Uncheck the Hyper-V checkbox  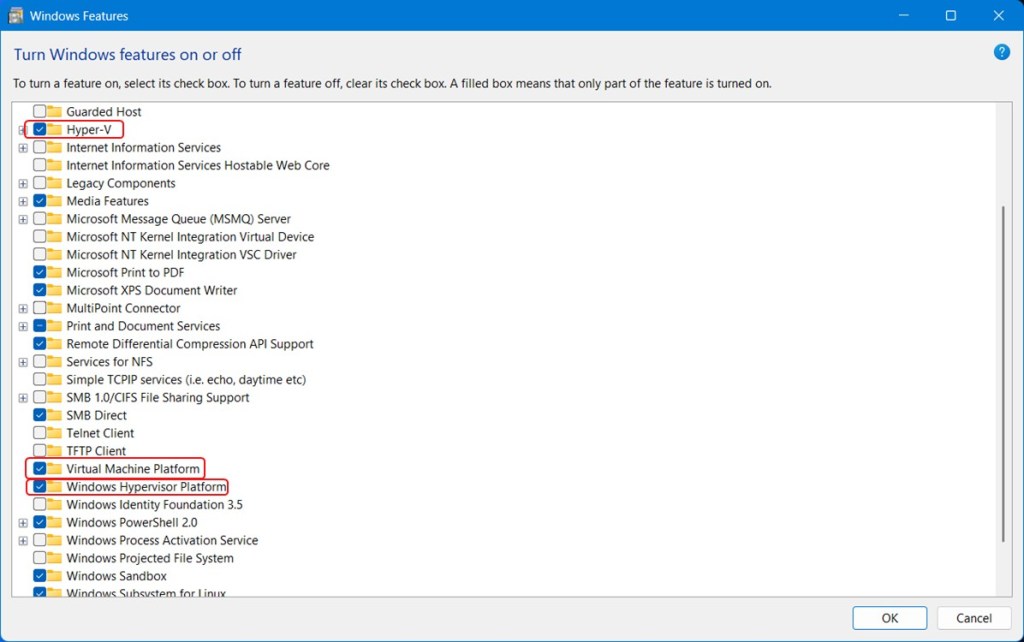(x=39, y=129)
